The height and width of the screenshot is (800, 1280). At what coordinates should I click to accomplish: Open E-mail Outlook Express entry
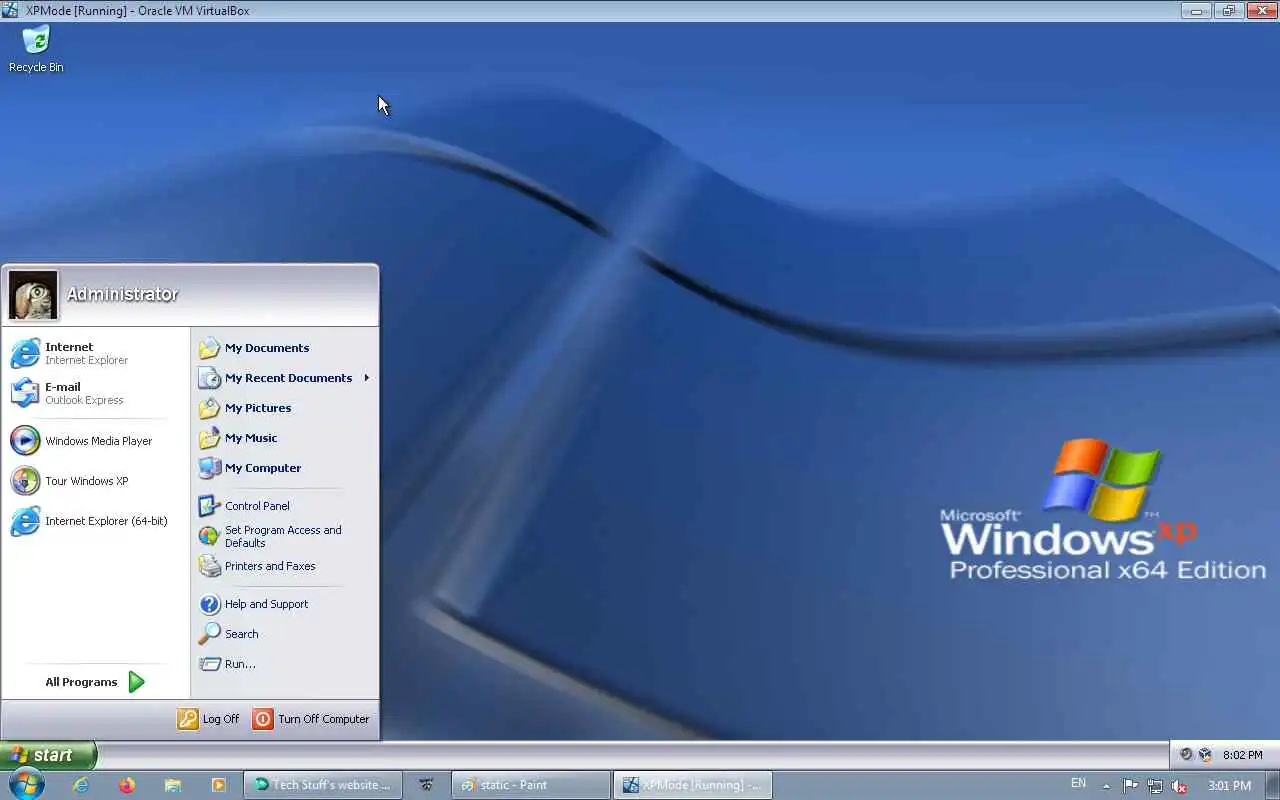pyautogui.click(x=96, y=393)
